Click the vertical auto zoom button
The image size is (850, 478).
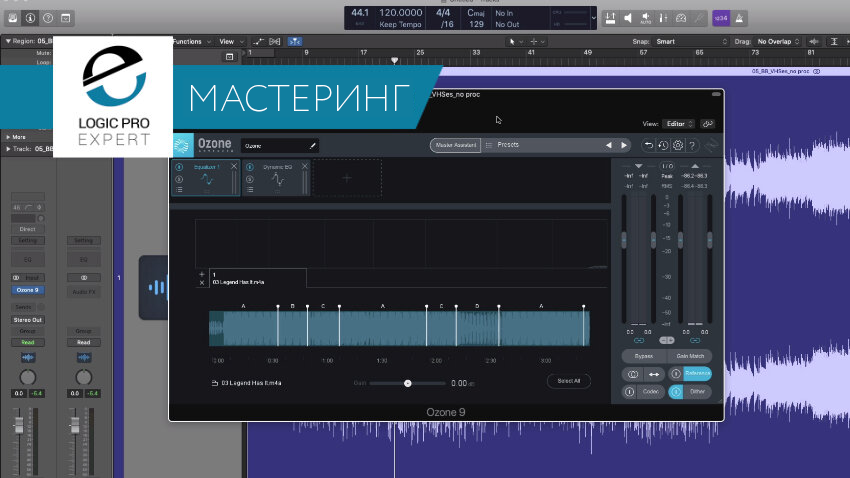pos(834,42)
